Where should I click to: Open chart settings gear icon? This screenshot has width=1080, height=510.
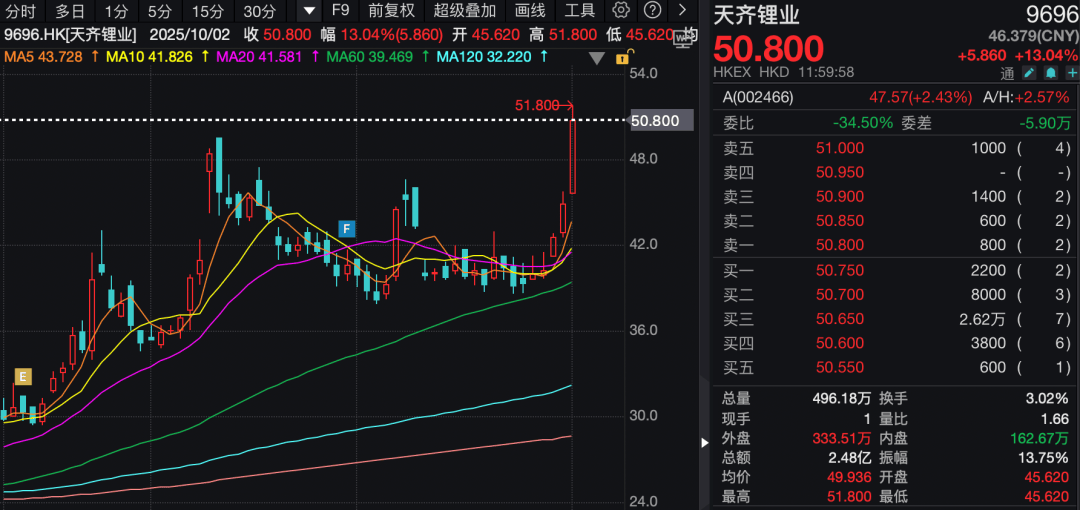621,11
